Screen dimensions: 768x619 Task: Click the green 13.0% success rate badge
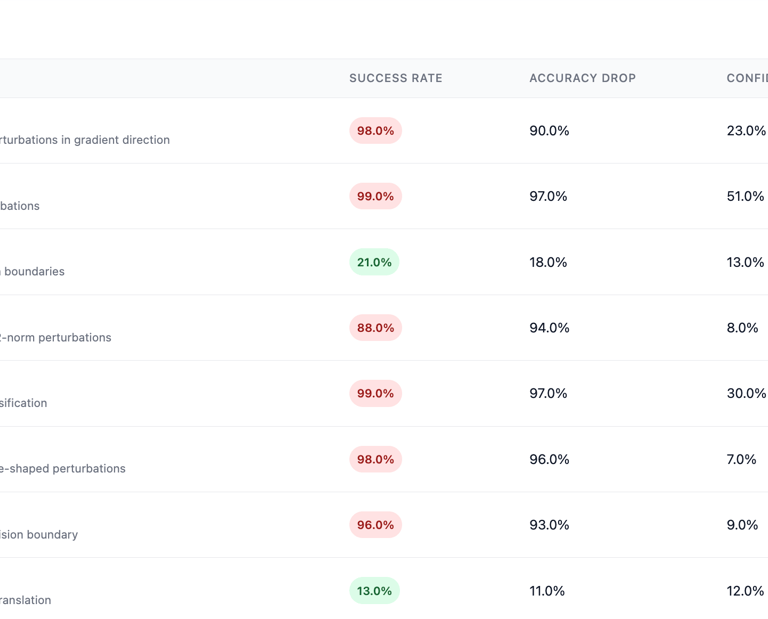(374, 591)
